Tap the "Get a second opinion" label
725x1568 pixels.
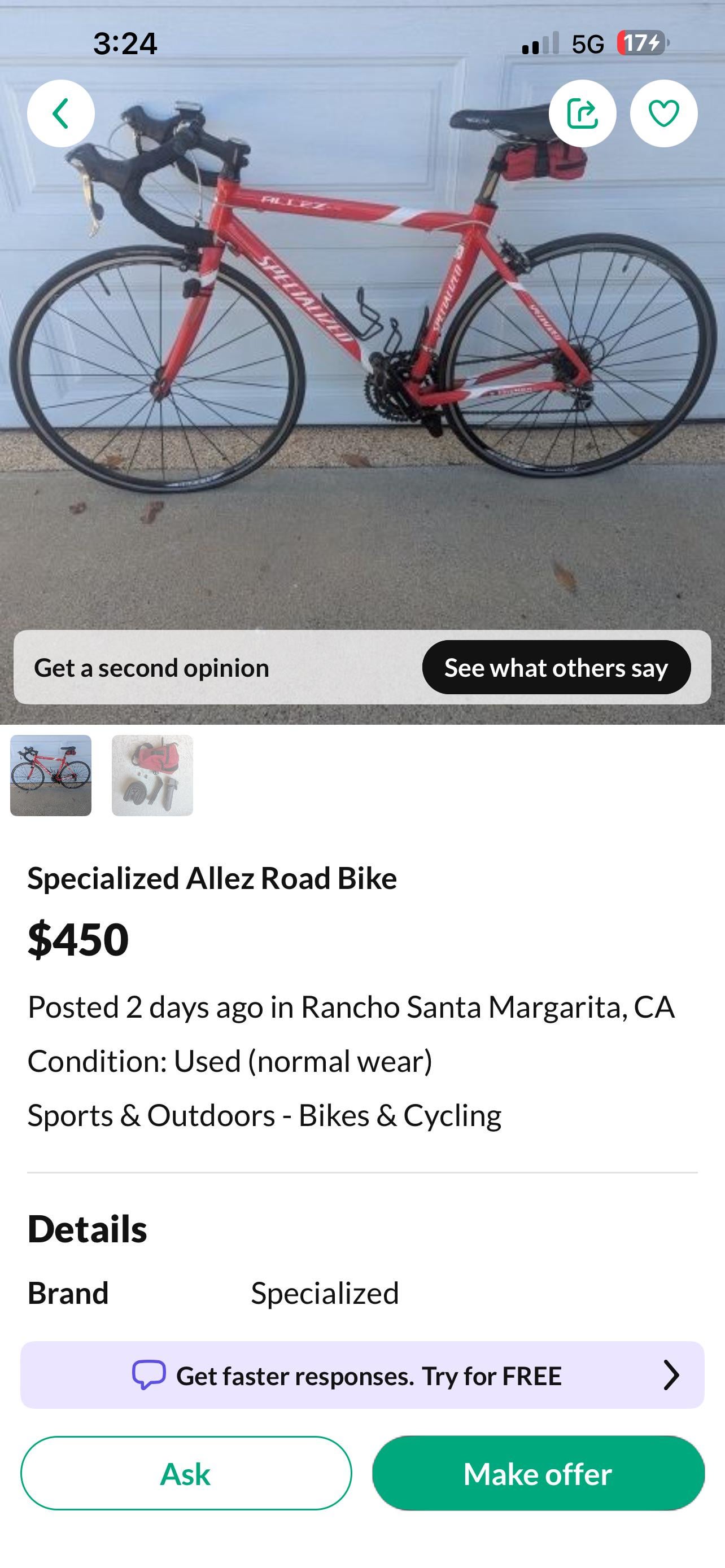[151, 668]
